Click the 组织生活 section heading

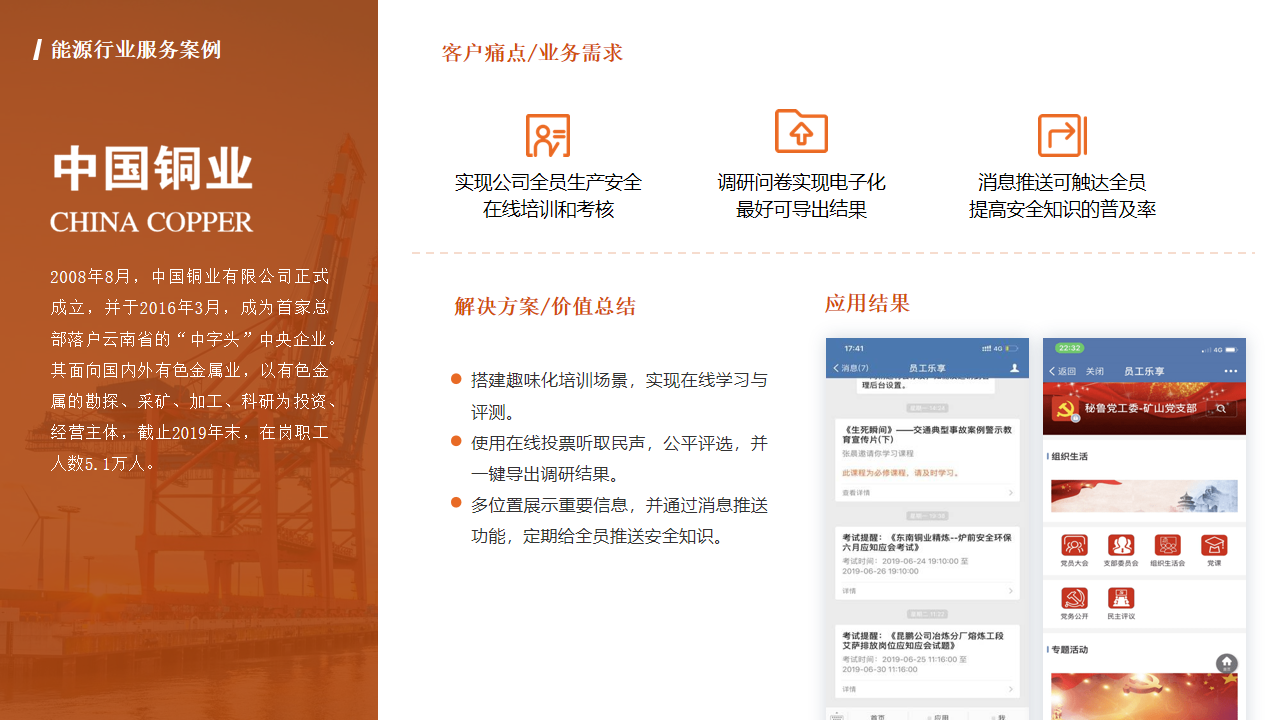coord(1068,456)
